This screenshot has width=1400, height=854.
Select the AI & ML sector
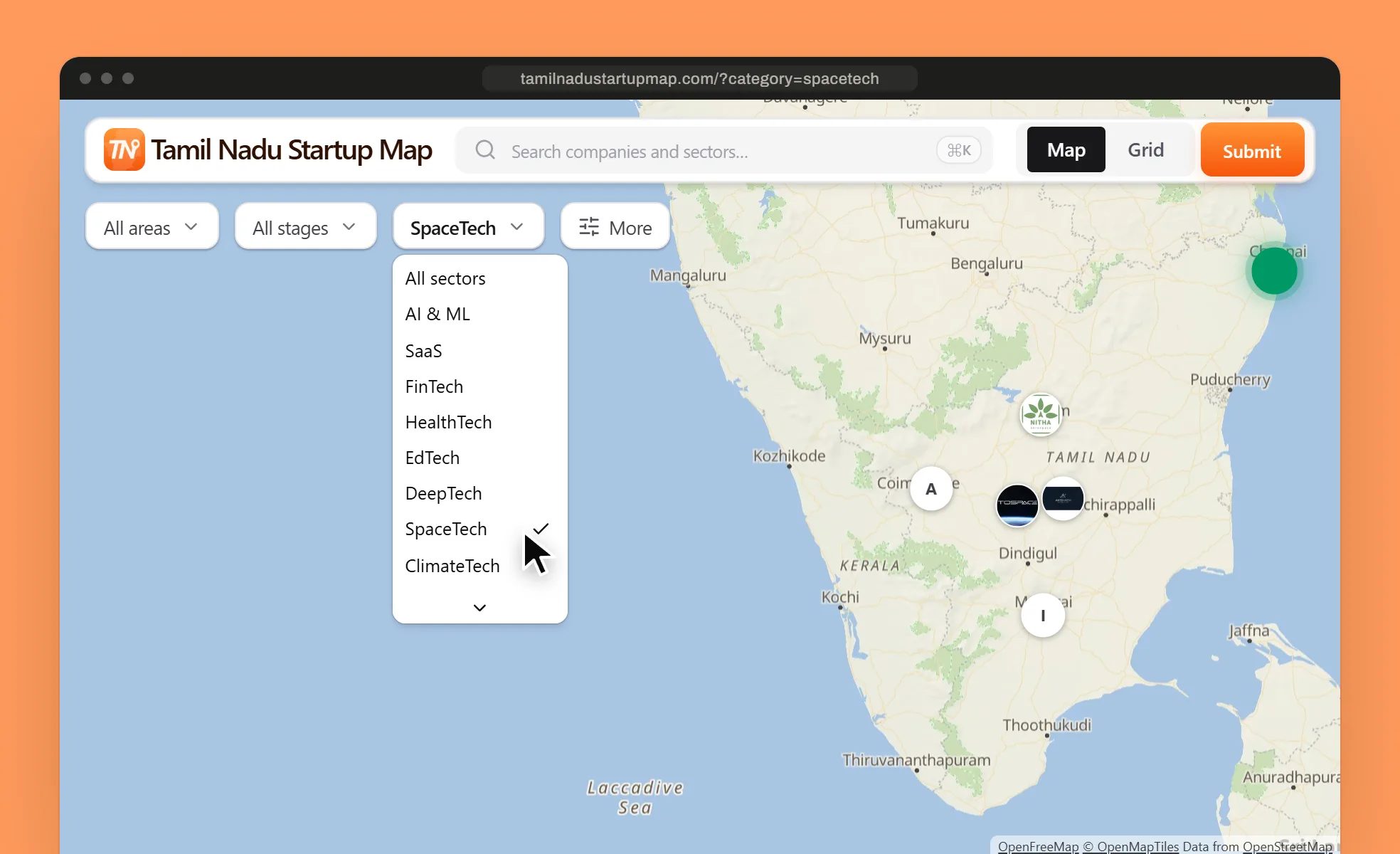[479, 314]
